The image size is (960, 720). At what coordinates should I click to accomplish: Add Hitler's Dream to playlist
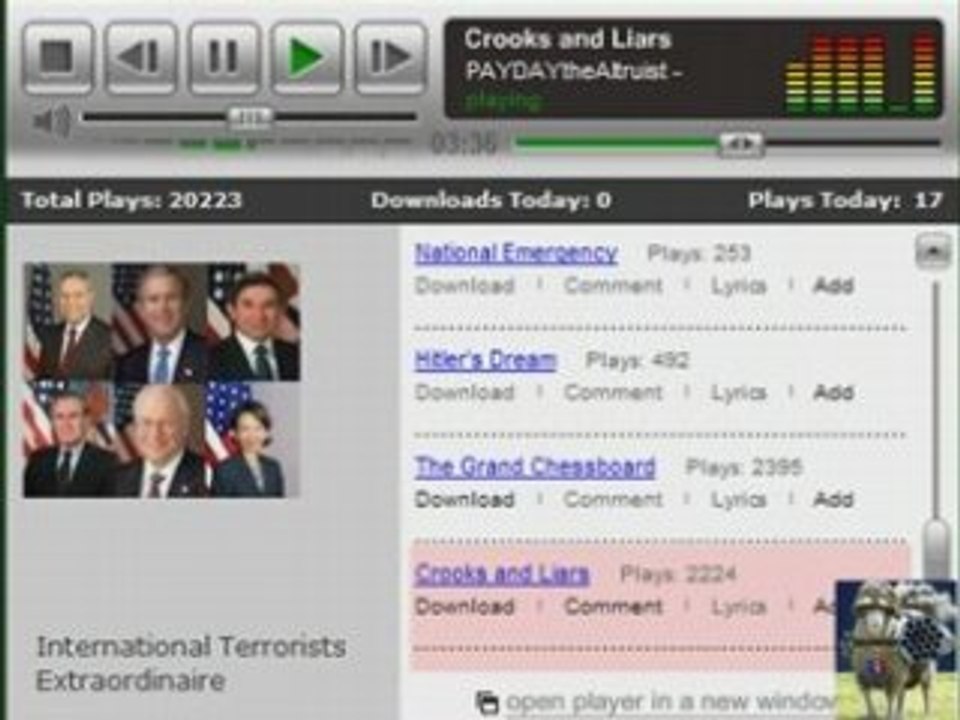tap(833, 392)
